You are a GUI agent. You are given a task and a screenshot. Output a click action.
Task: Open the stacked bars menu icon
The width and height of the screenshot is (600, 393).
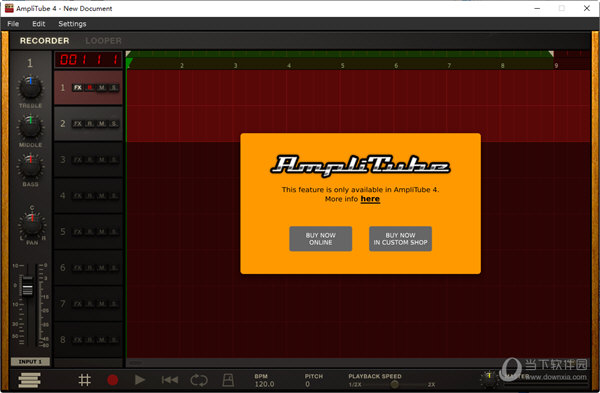(x=29, y=380)
